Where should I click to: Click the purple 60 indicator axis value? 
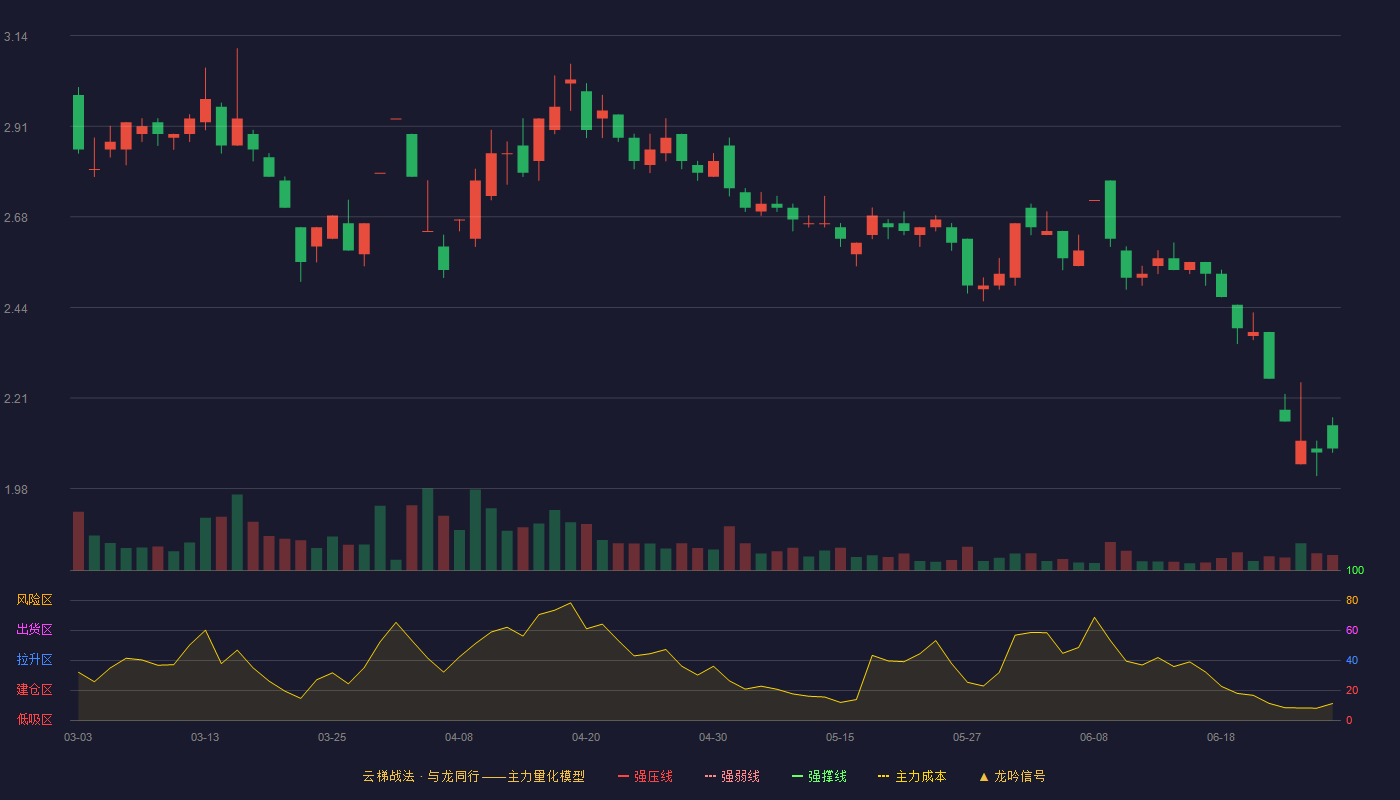pos(1352,630)
